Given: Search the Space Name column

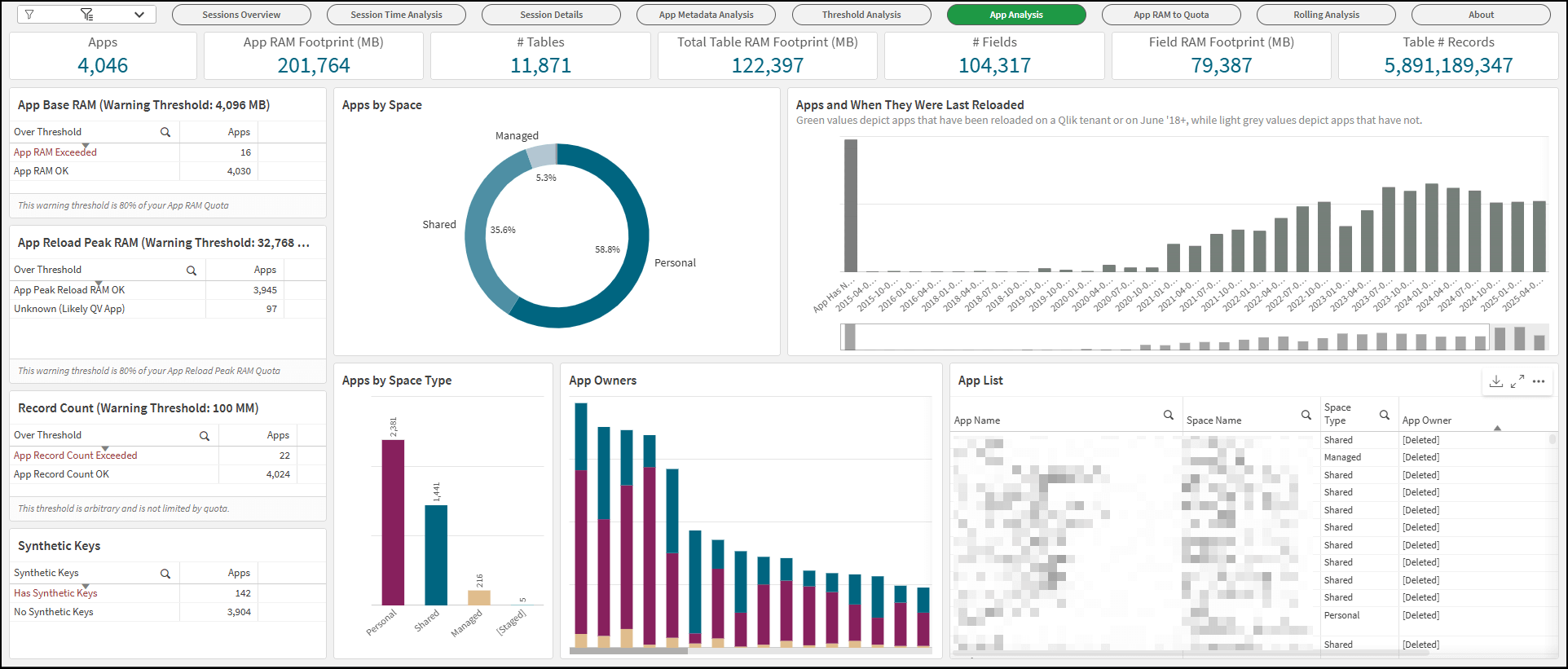Looking at the screenshot, I should click(x=1306, y=416).
